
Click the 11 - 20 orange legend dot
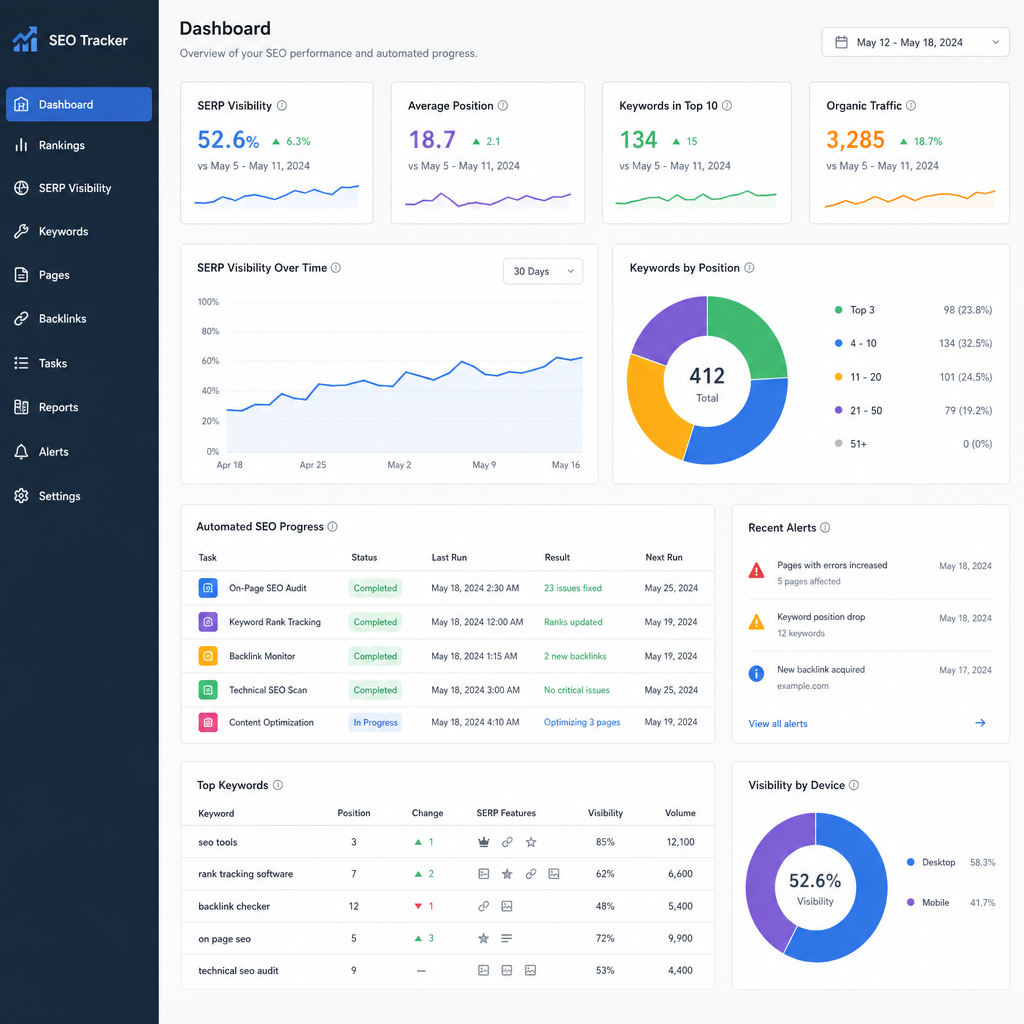[839, 377]
